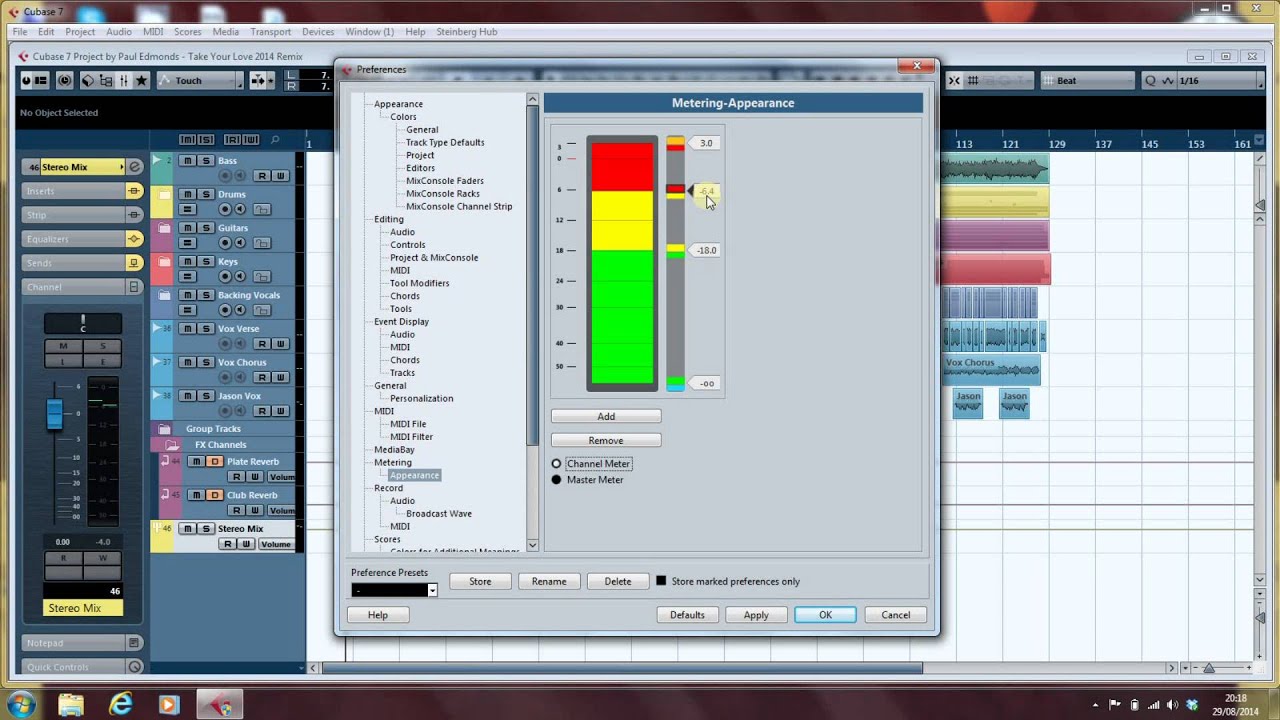Viewport: 1280px width, 720px height.
Task: Click the Quantize Q icon in project toolbar
Action: click(1150, 80)
